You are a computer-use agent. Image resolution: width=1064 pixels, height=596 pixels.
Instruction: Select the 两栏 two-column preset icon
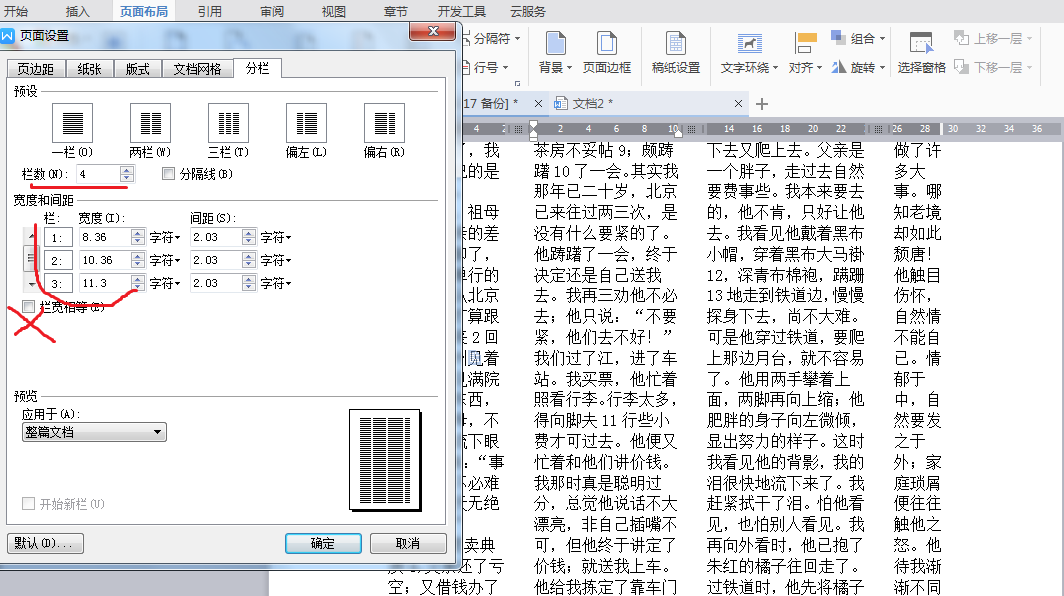pyautogui.click(x=151, y=123)
